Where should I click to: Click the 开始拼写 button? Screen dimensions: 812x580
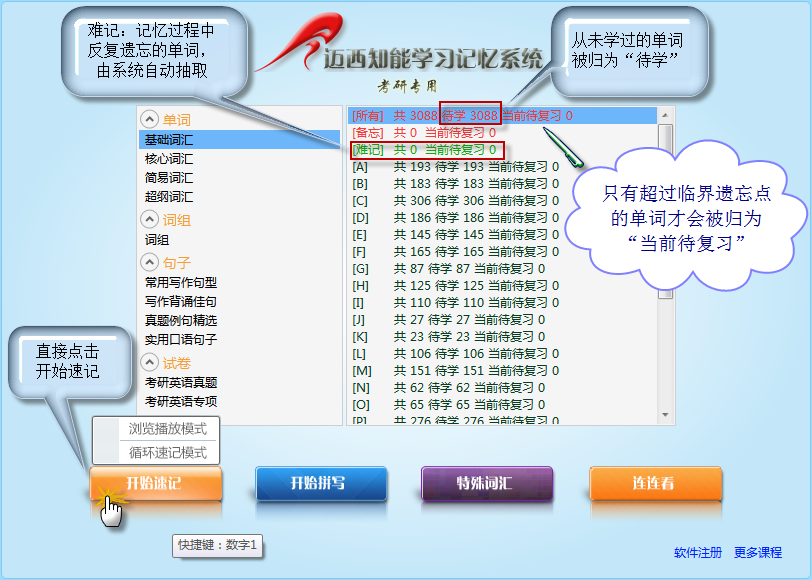point(321,483)
